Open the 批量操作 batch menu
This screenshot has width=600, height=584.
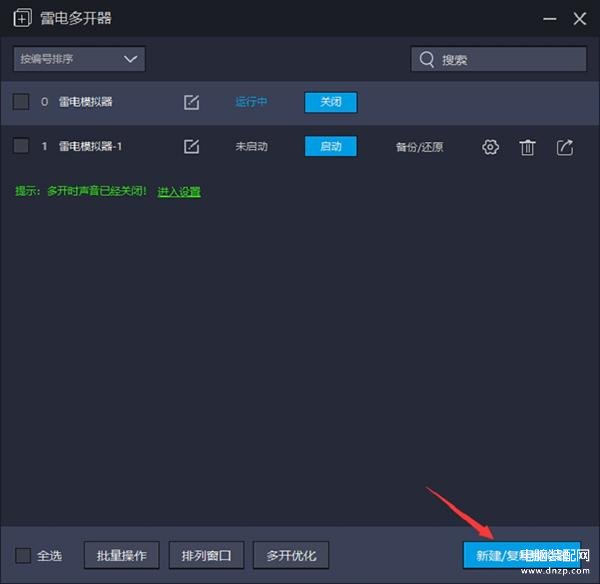click(122, 555)
